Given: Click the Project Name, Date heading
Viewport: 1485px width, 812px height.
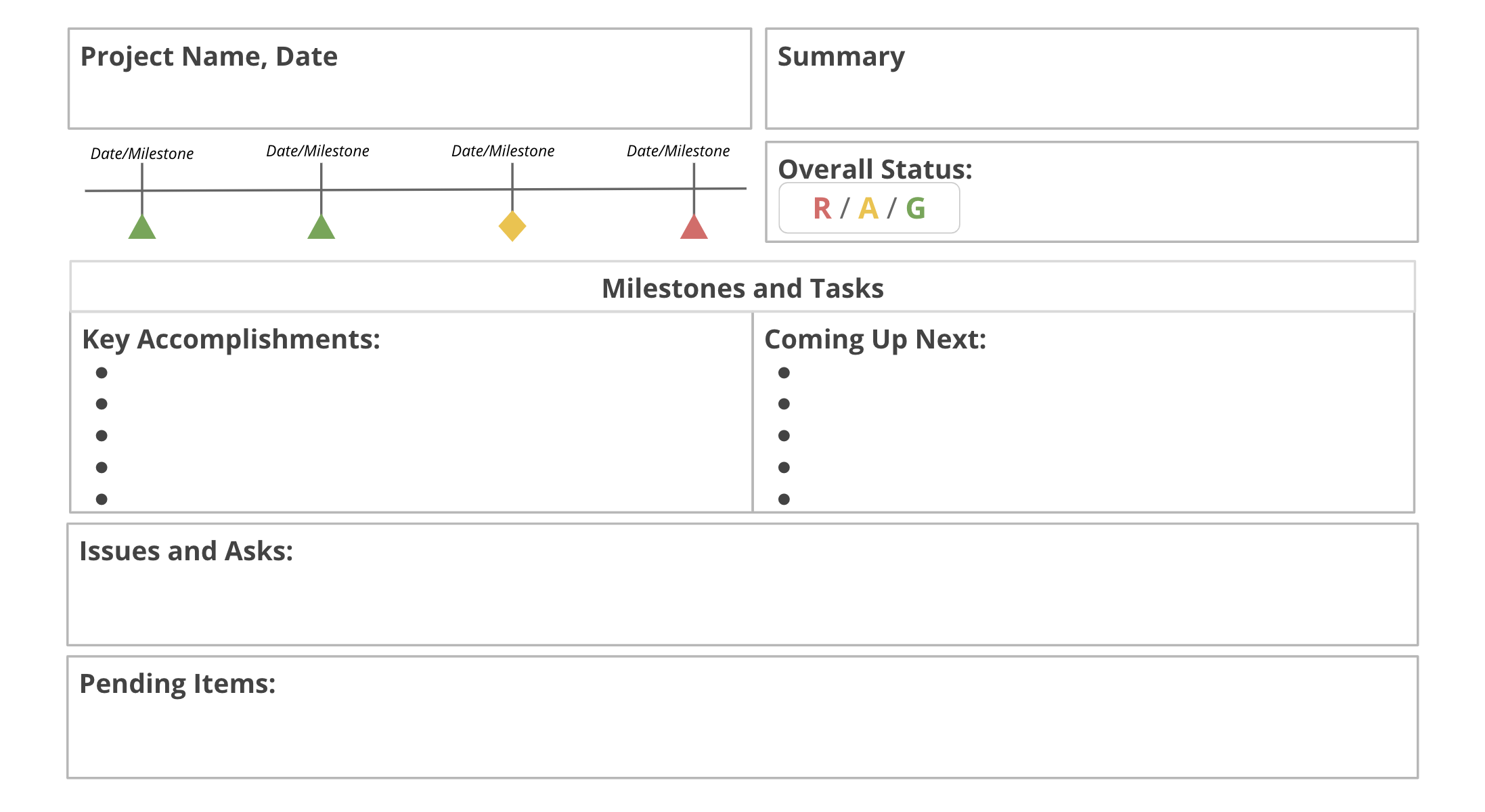Looking at the screenshot, I should (x=208, y=57).
